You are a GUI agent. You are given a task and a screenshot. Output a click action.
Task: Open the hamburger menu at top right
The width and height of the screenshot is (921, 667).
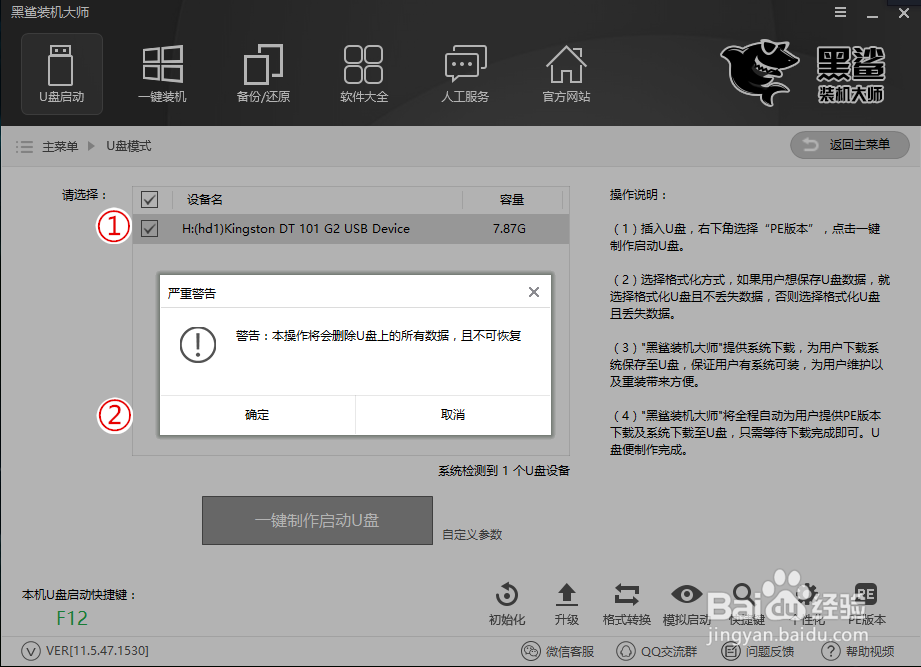[839, 12]
